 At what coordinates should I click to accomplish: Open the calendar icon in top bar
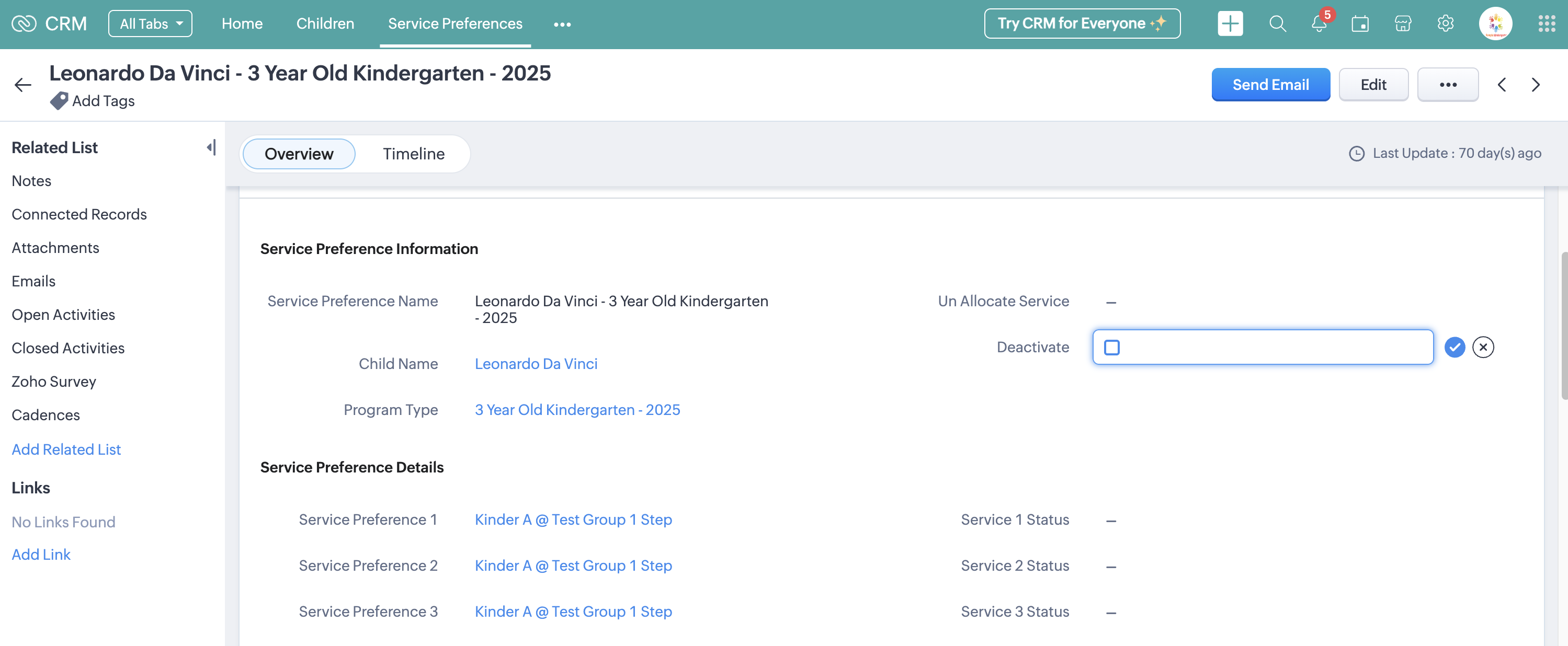1360,24
